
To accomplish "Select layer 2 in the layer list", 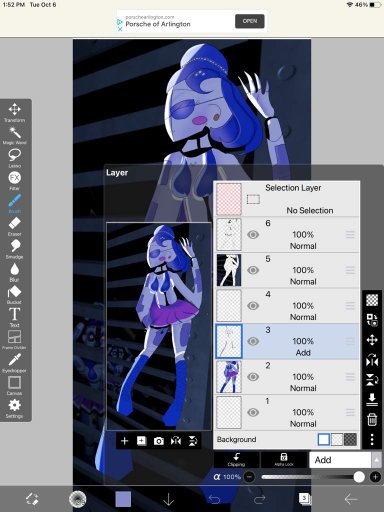I will (x=286, y=377).
